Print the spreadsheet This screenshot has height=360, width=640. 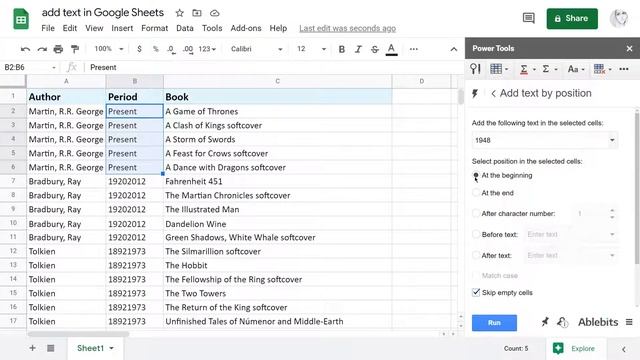point(58,49)
